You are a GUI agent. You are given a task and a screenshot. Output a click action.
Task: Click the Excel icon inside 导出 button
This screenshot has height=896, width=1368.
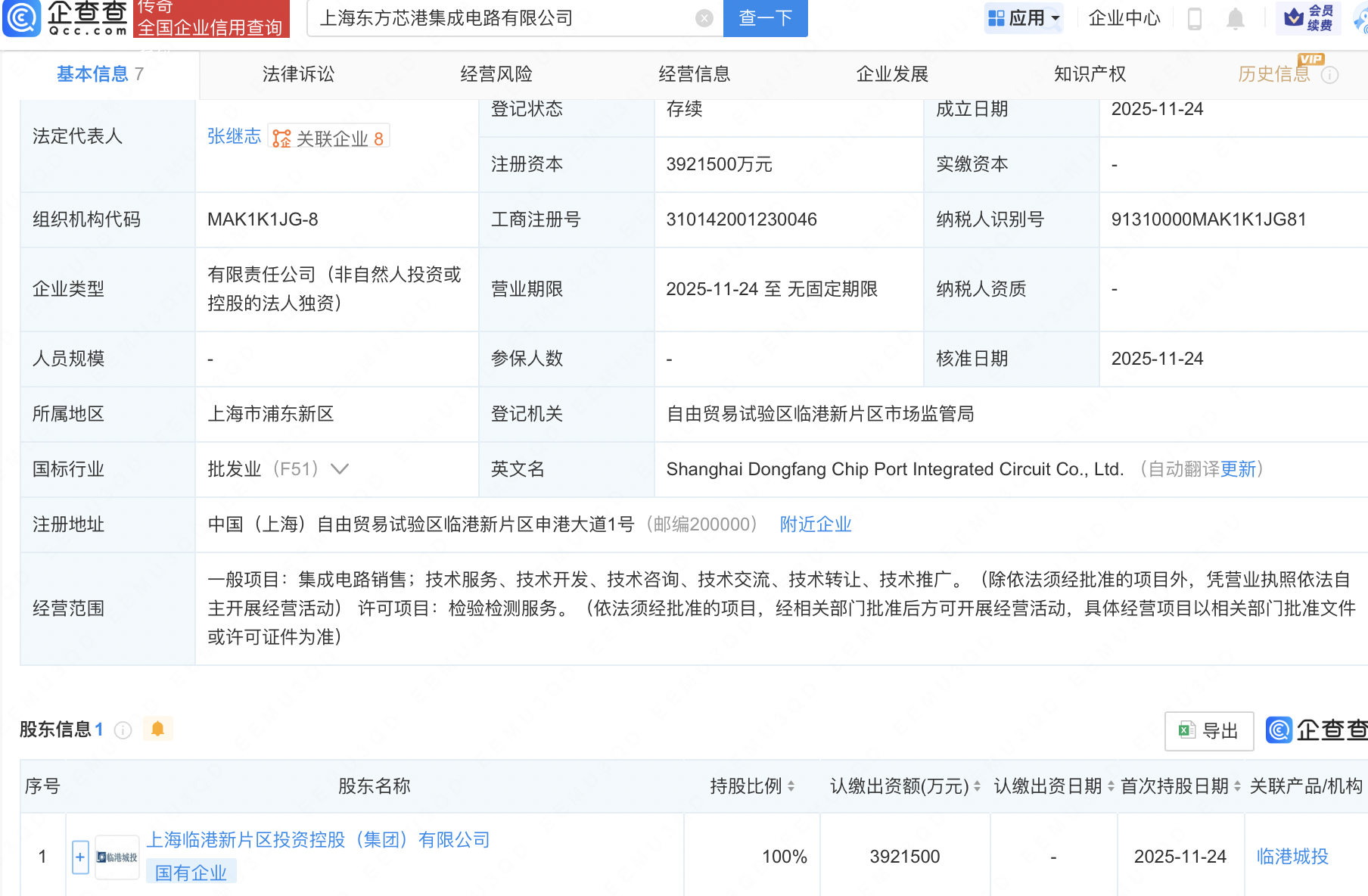(x=1188, y=730)
